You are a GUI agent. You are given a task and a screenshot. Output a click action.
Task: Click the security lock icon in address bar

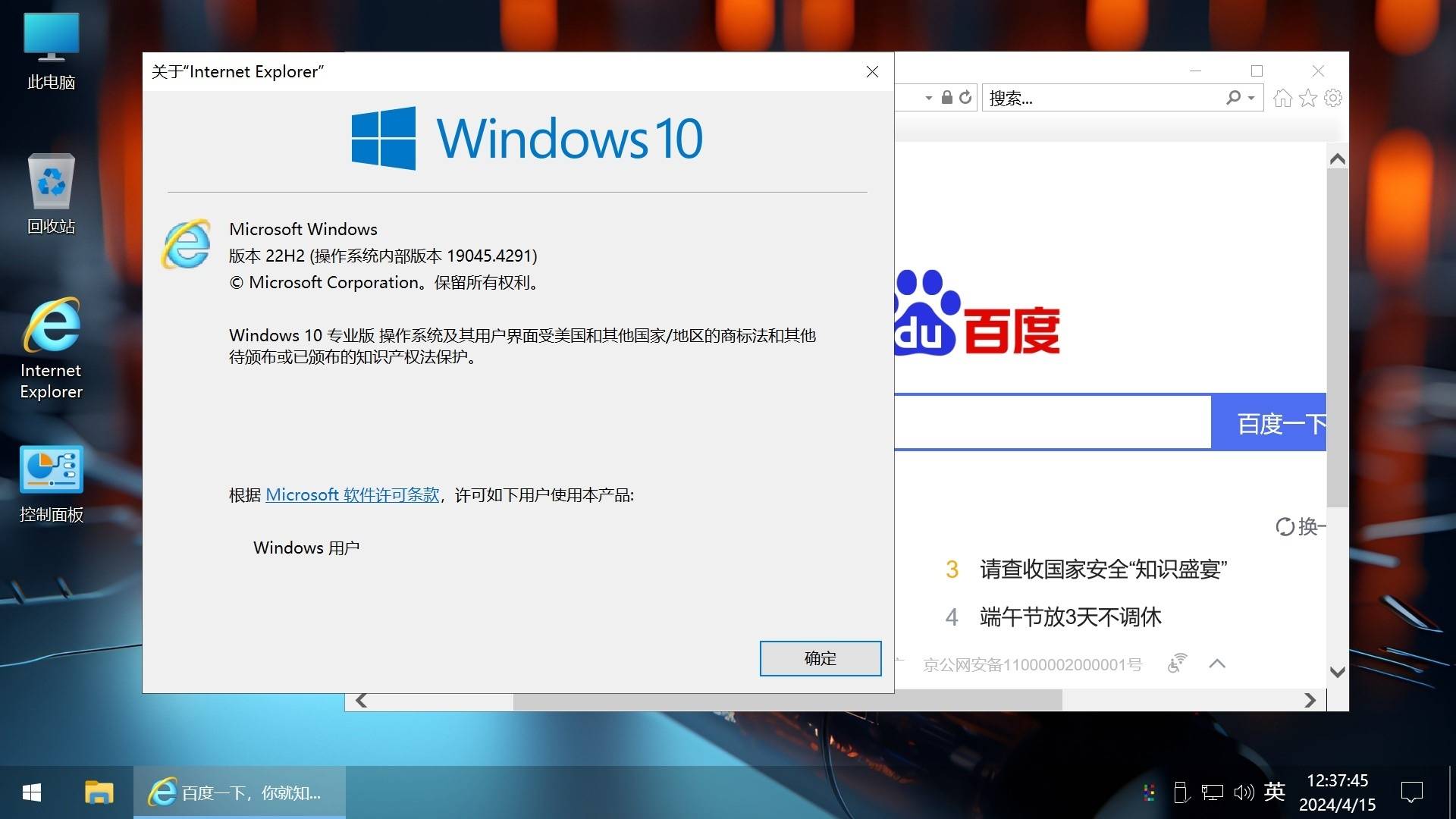[x=947, y=98]
